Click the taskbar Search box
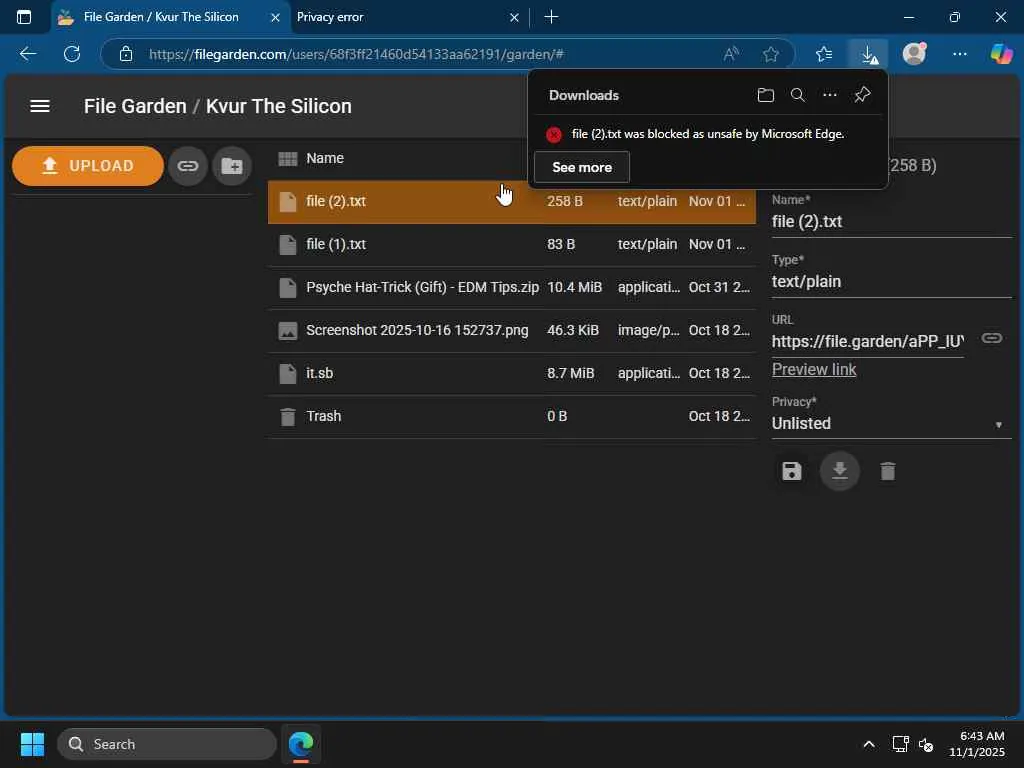Image resolution: width=1024 pixels, height=768 pixels. coord(167,744)
